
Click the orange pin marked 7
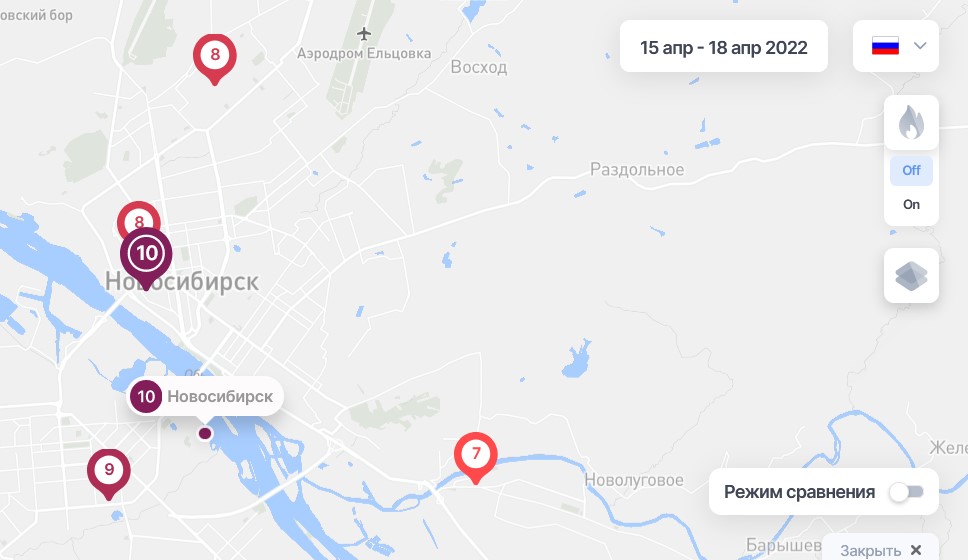coord(475,458)
